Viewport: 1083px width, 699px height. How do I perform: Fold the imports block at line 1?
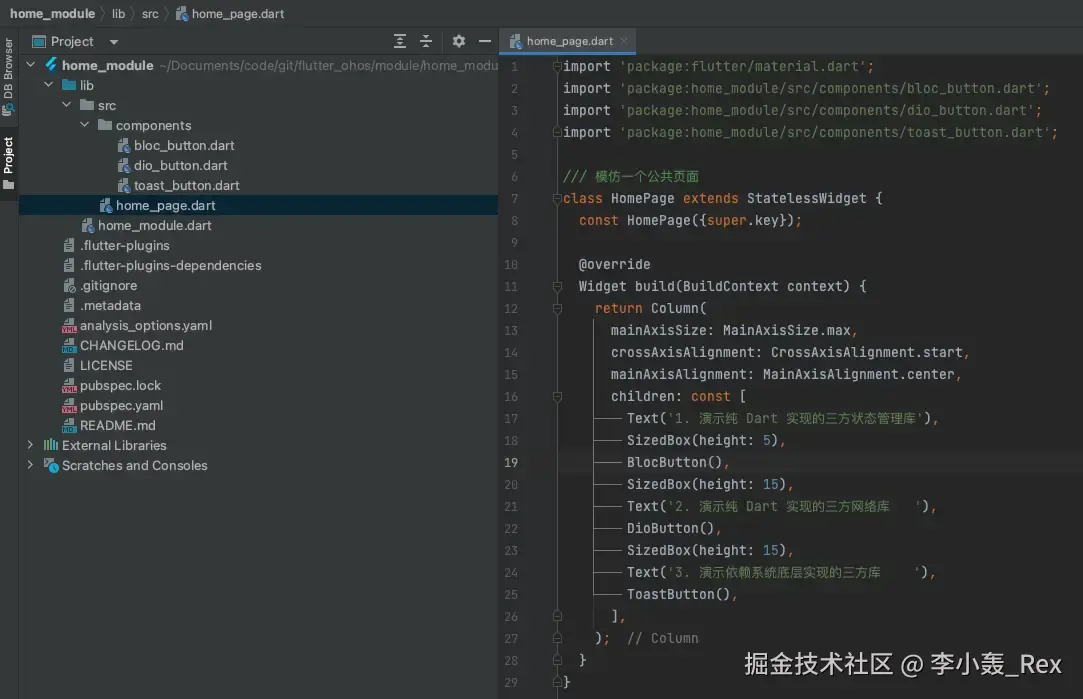point(557,66)
